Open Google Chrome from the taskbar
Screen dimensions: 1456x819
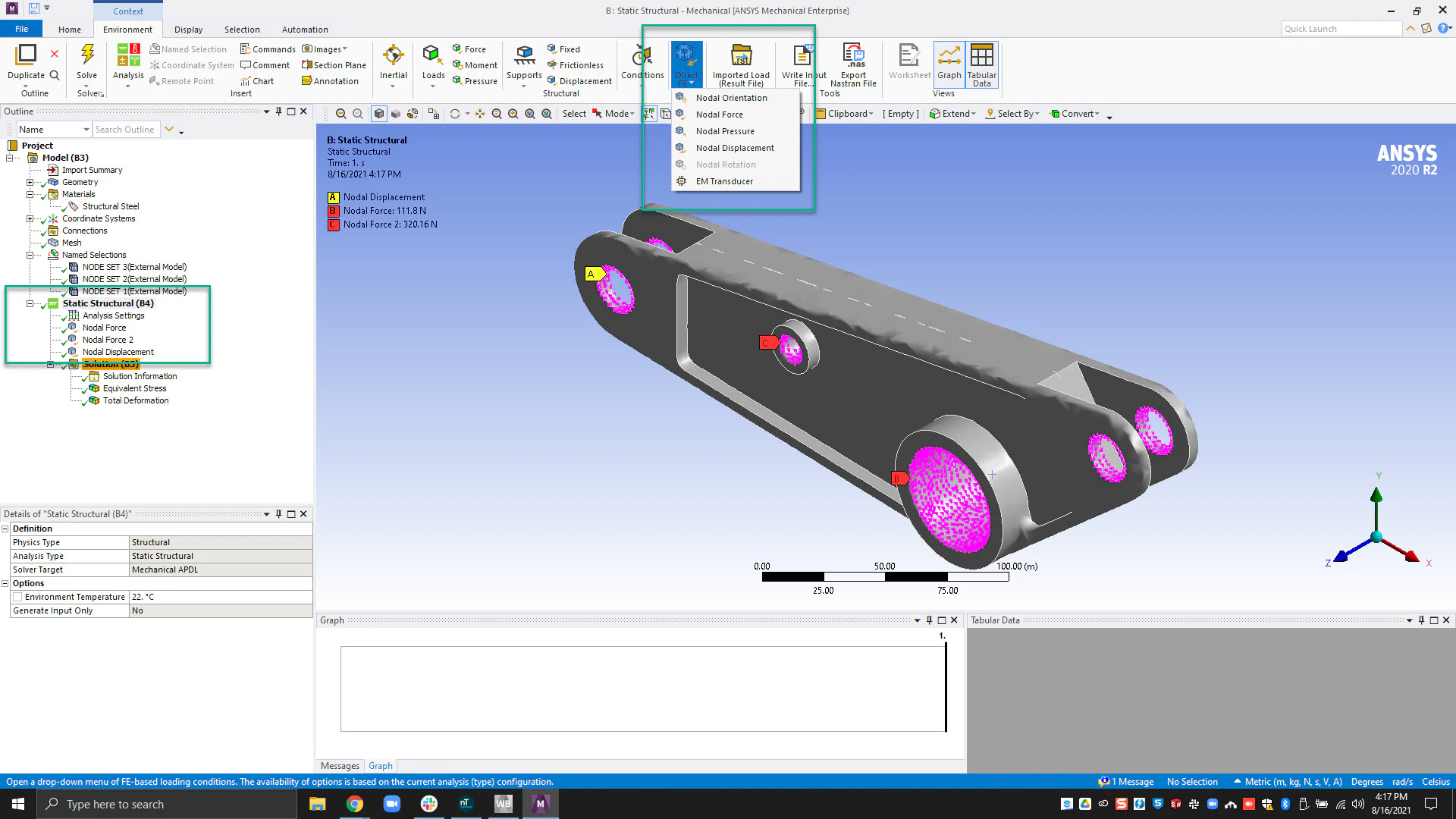(x=355, y=804)
